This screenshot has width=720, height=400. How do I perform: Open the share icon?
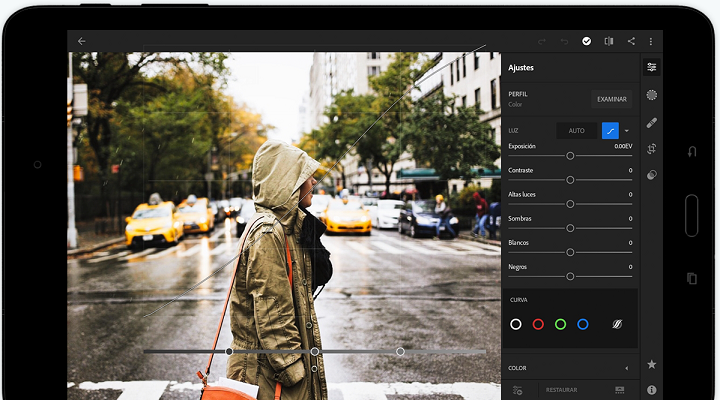click(631, 41)
